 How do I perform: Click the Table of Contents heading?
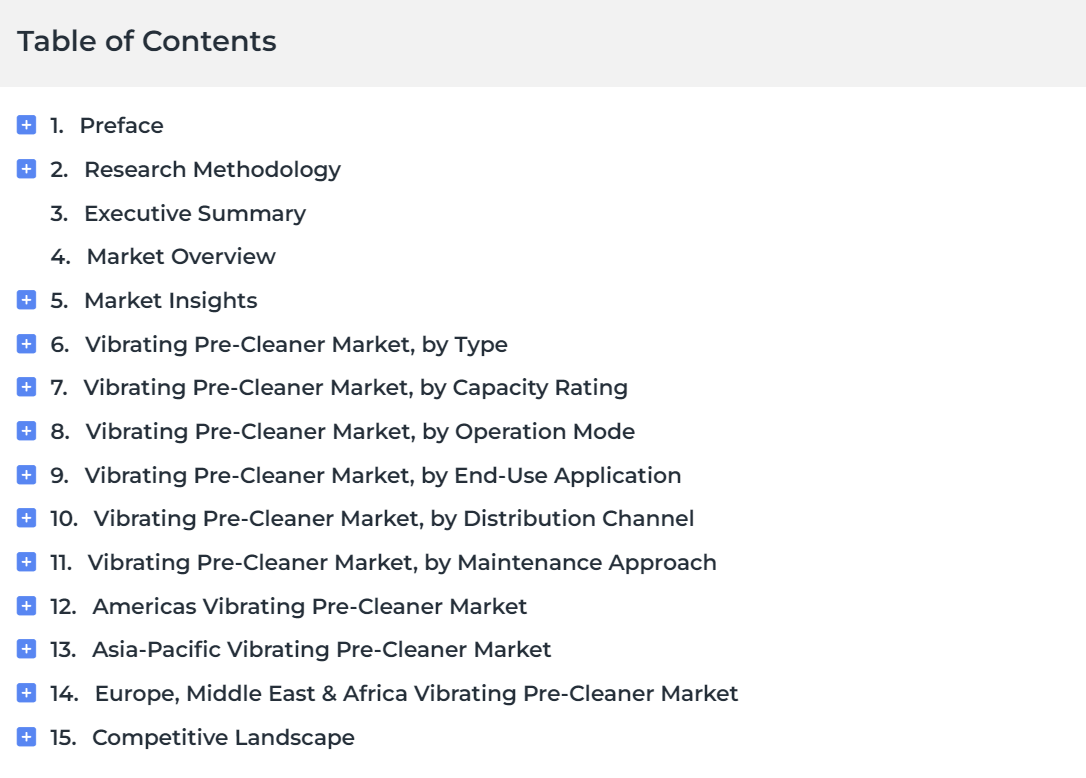[x=147, y=42]
